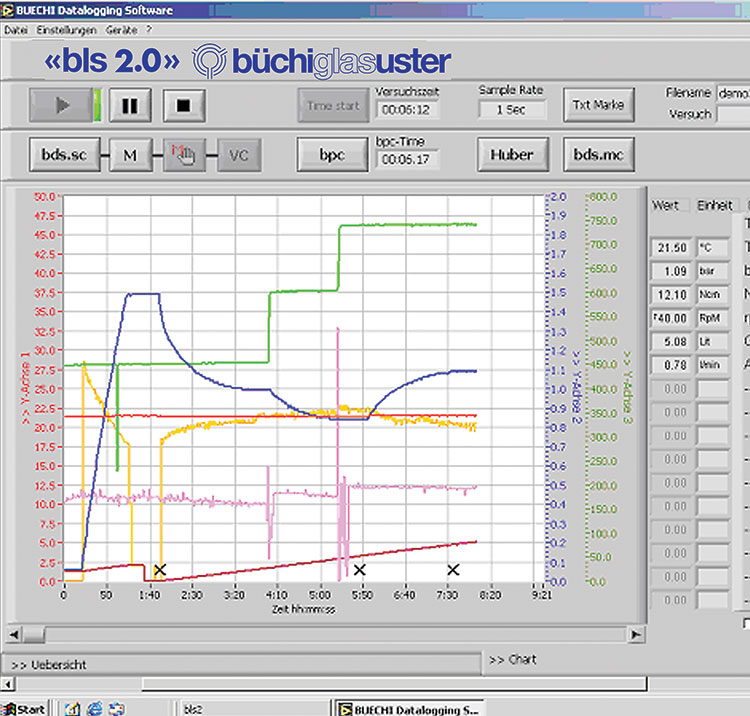The height and width of the screenshot is (716, 750).
Task: Click the unit field showing l/min
Action: [712, 365]
